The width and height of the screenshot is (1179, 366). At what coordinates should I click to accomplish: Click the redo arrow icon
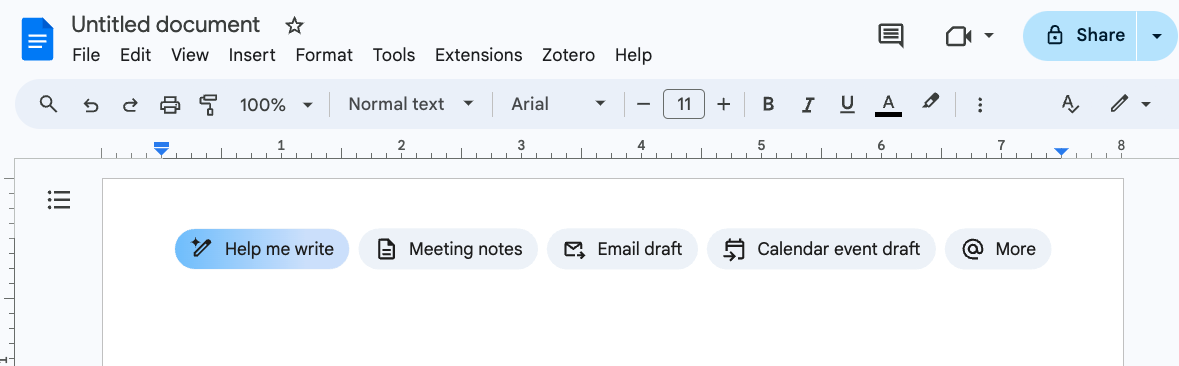(130, 105)
